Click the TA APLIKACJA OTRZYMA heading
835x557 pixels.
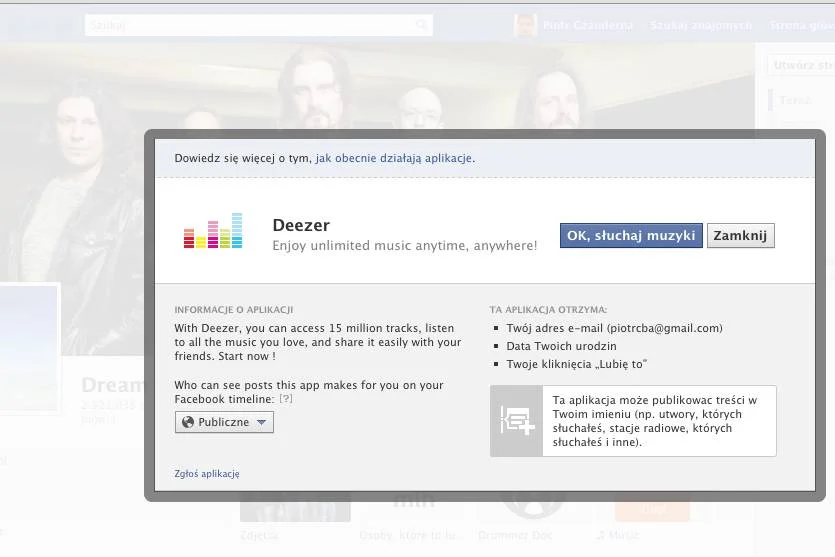(x=548, y=309)
